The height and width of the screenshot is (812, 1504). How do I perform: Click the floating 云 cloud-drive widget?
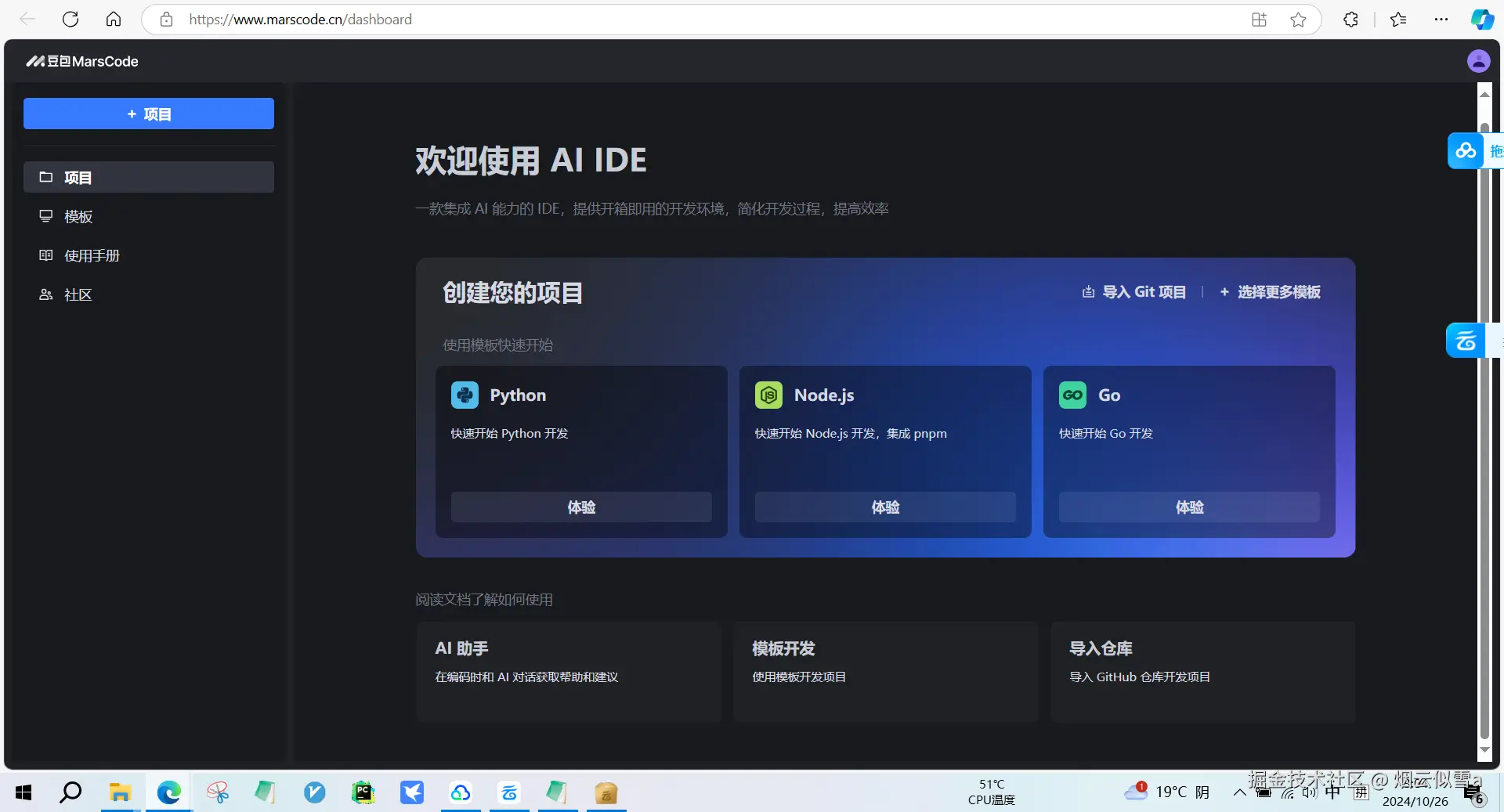1466,341
